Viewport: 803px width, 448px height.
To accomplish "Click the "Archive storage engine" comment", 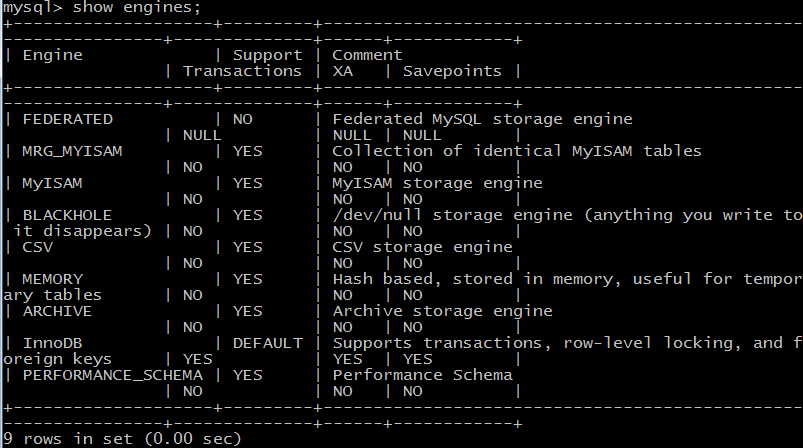I will [442, 311].
